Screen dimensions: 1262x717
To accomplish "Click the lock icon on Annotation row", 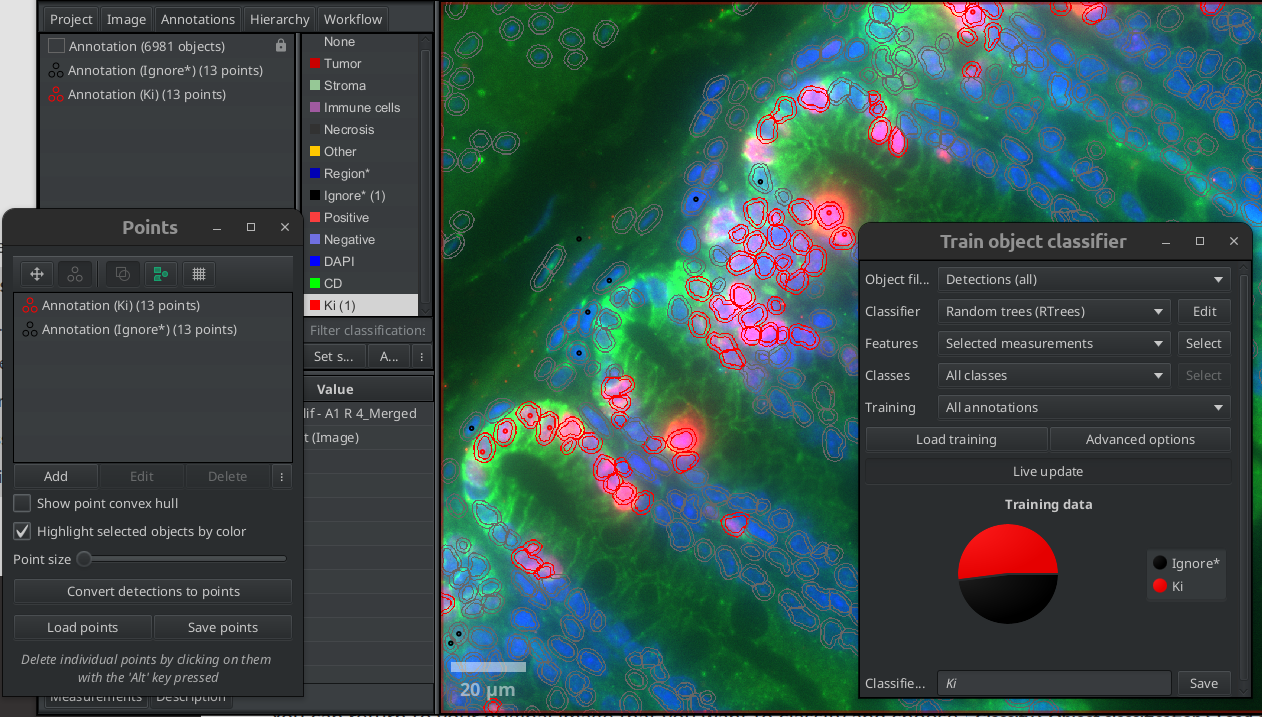I will tap(281, 46).
